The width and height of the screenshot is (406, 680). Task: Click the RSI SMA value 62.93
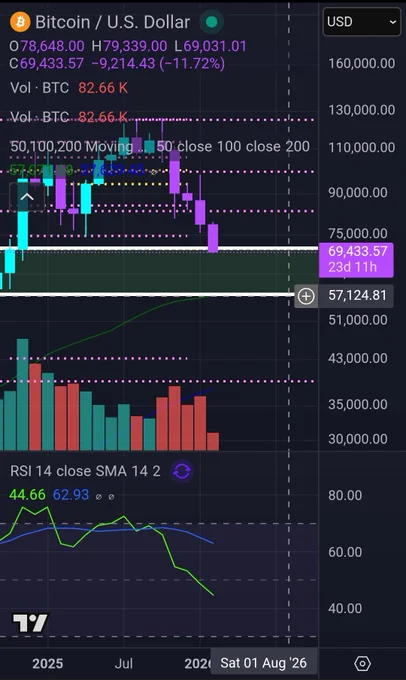click(71, 495)
